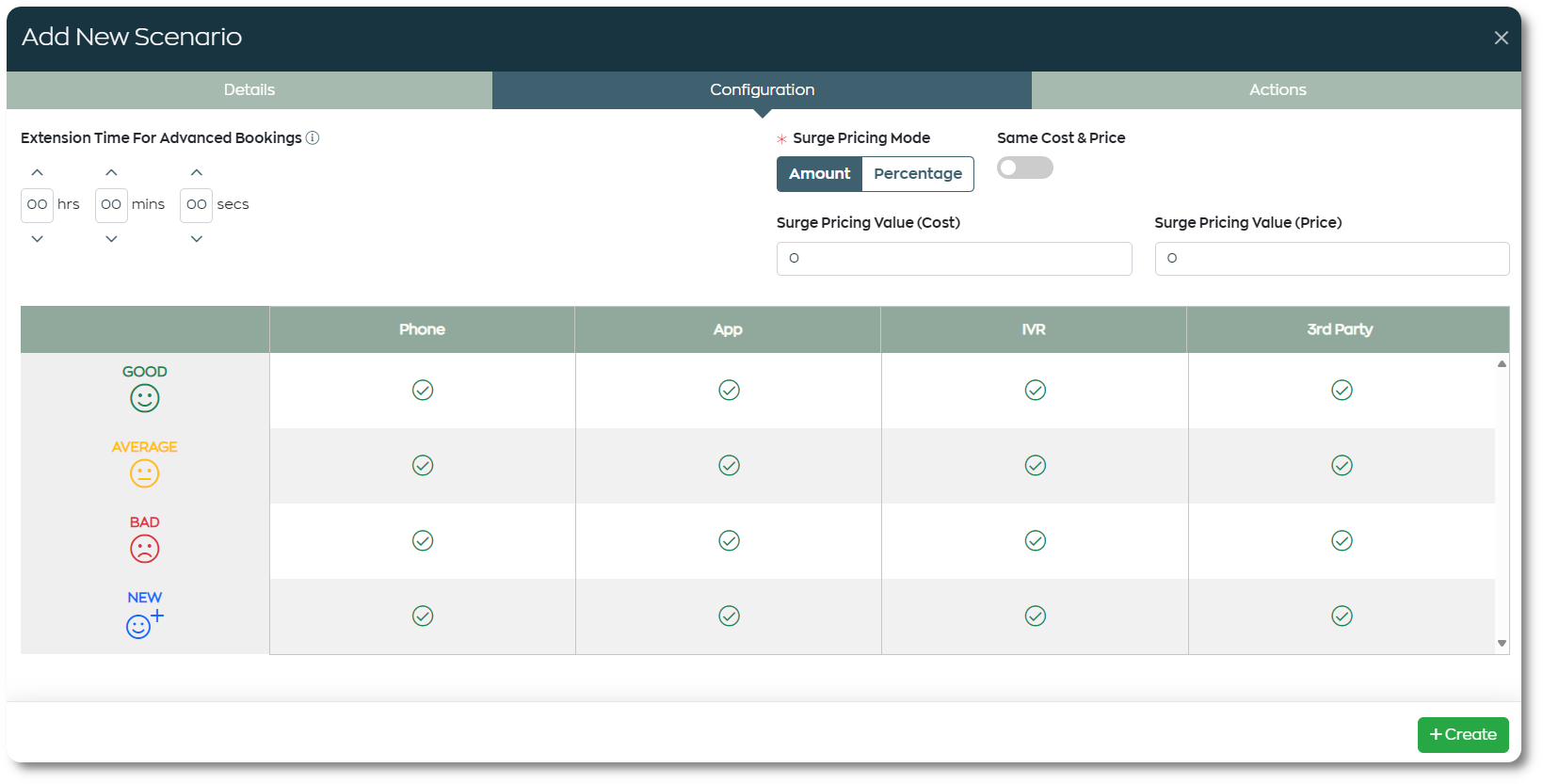
Task: Decrease minutes with the down chevron
Action: tap(111, 239)
